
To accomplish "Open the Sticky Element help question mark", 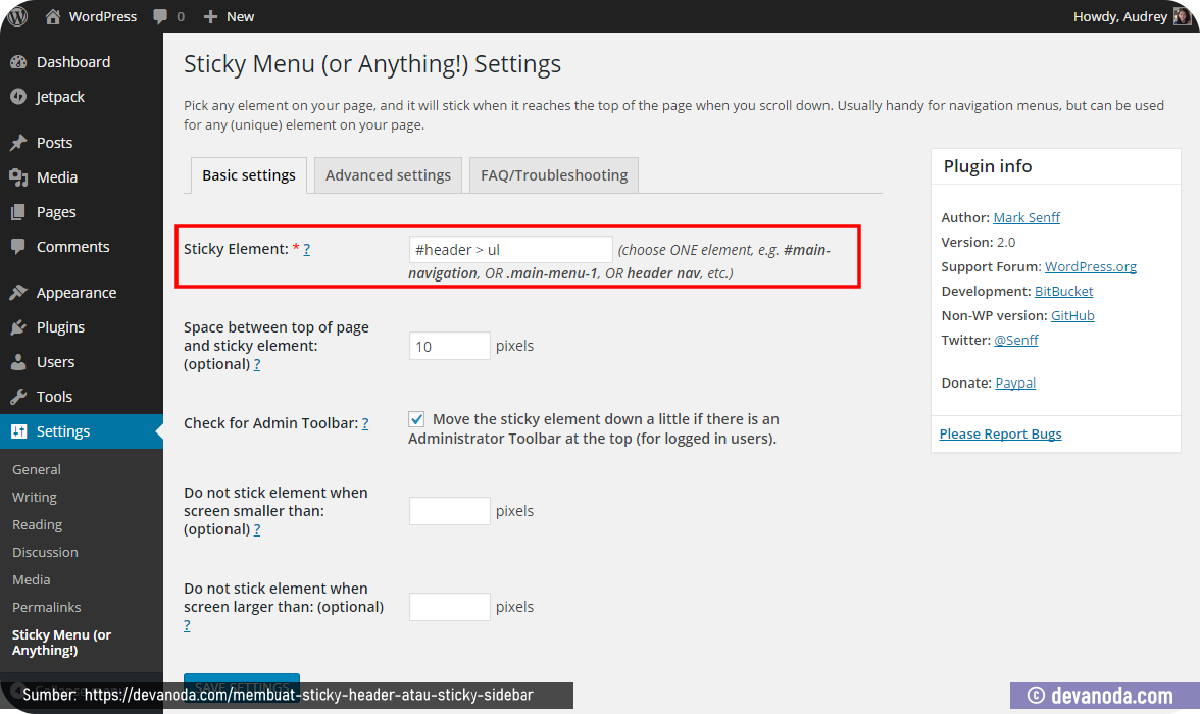I will pyautogui.click(x=306, y=249).
